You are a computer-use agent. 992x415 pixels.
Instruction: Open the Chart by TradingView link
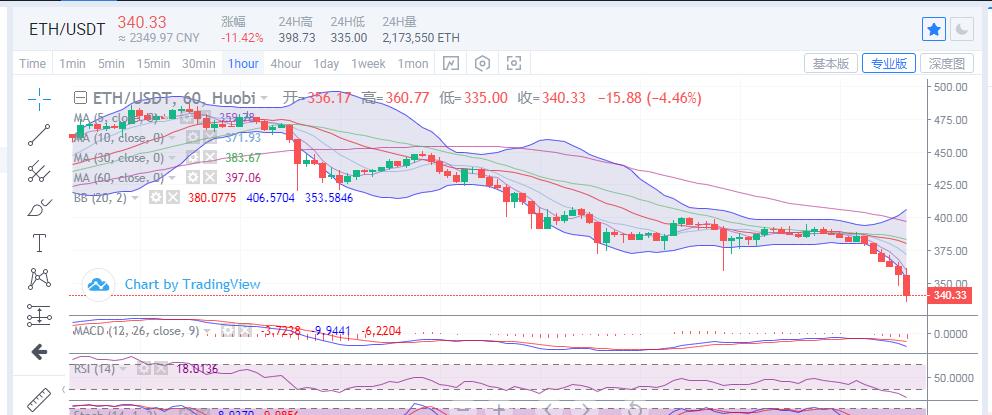(x=192, y=285)
